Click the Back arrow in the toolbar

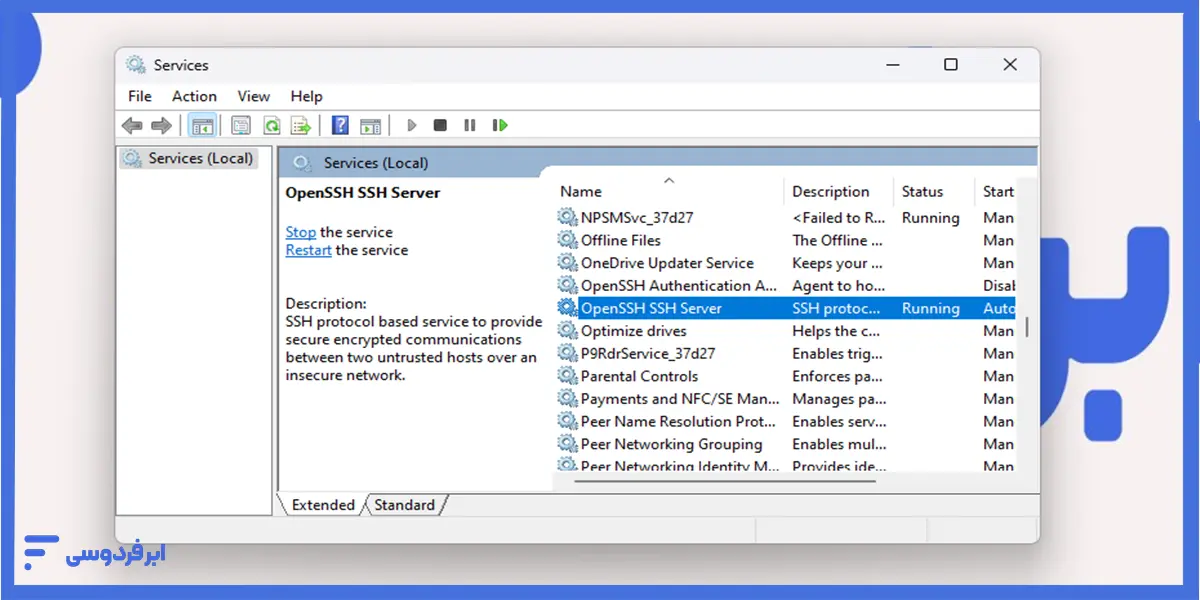pyautogui.click(x=131, y=125)
